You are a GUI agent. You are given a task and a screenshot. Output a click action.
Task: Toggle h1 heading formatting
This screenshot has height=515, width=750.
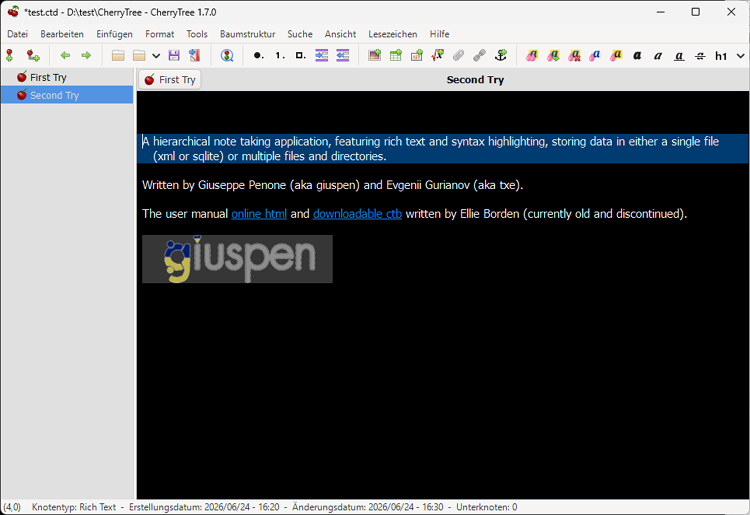tap(721, 56)
